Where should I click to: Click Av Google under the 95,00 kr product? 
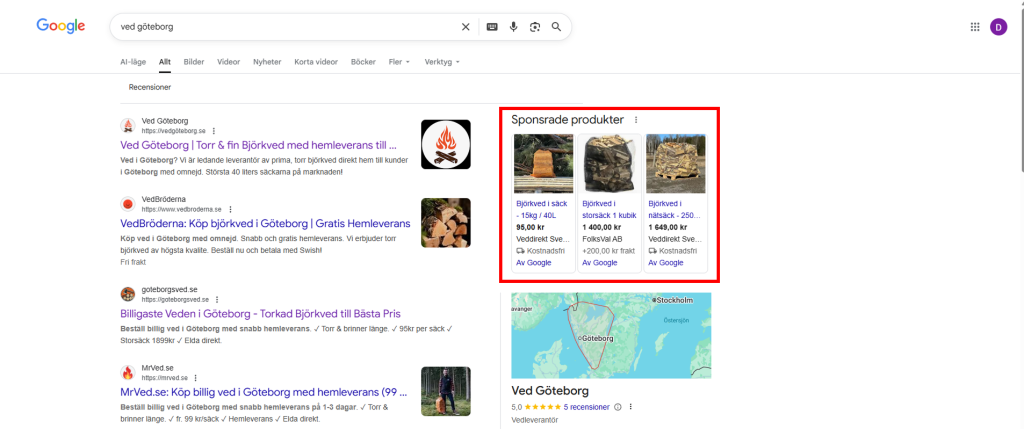click(x=534, y=262)
